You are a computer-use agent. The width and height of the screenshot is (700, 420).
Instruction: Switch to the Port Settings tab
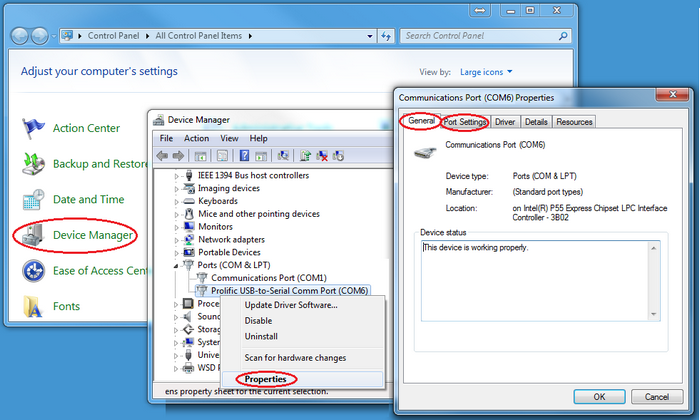pos(465,122)
